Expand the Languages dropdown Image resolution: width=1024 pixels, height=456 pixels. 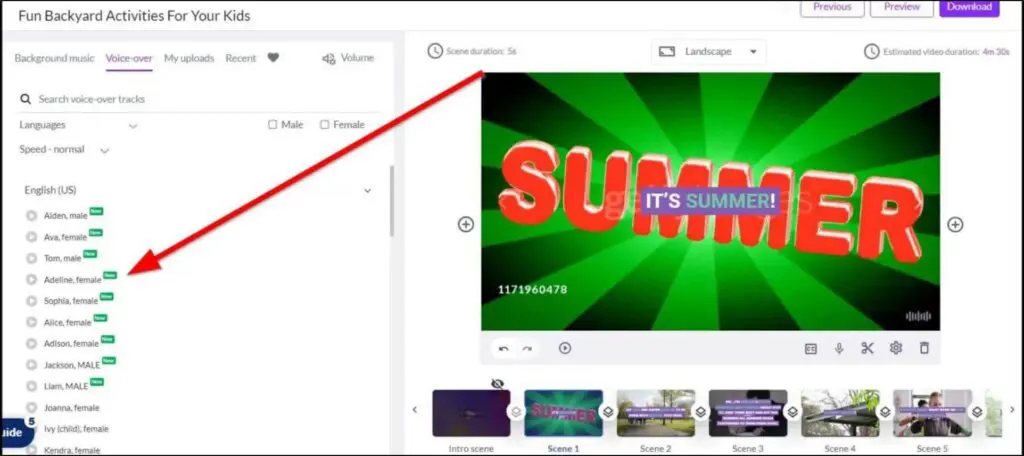78,125
